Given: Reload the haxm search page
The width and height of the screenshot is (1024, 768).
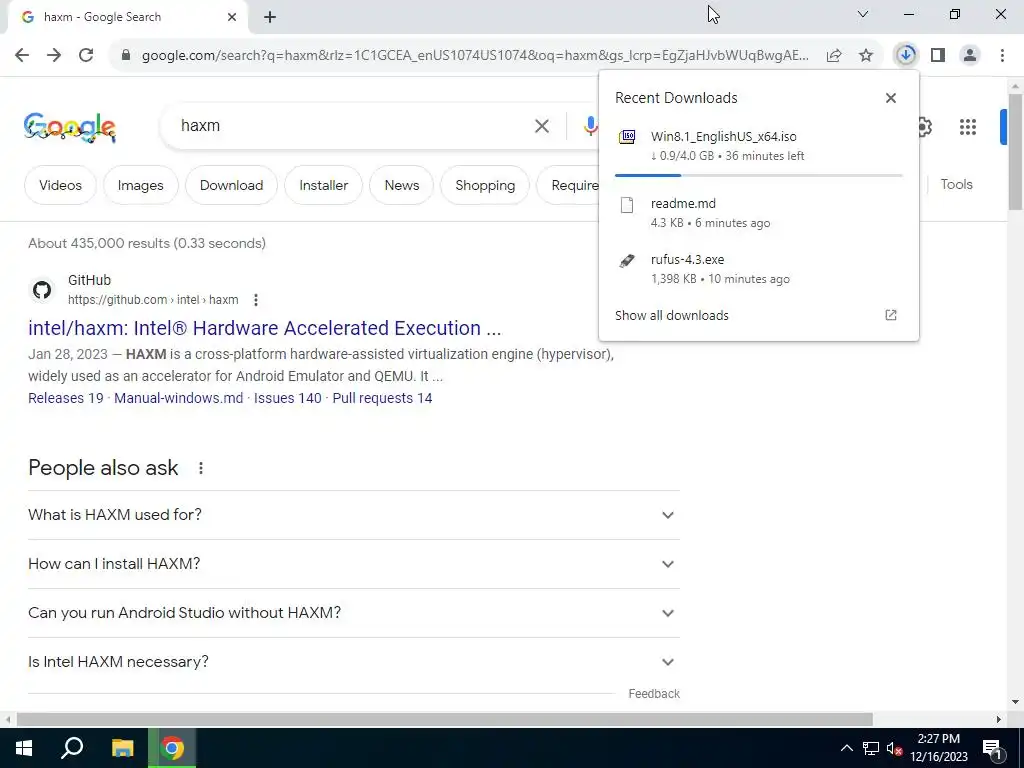Looking at the screenshot, I should point(86,56).
